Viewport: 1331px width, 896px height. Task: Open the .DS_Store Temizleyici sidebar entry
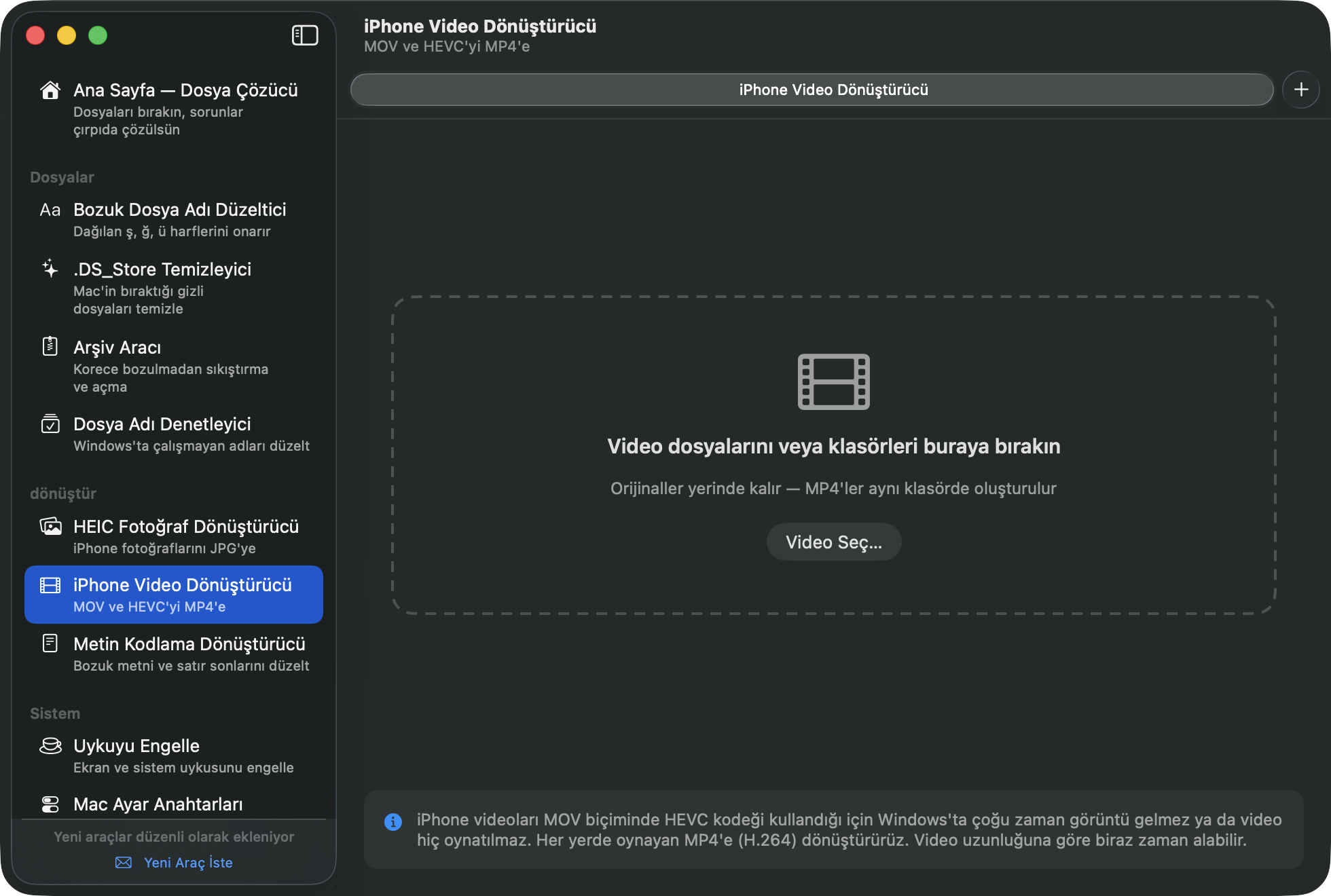tap(174, 288)
